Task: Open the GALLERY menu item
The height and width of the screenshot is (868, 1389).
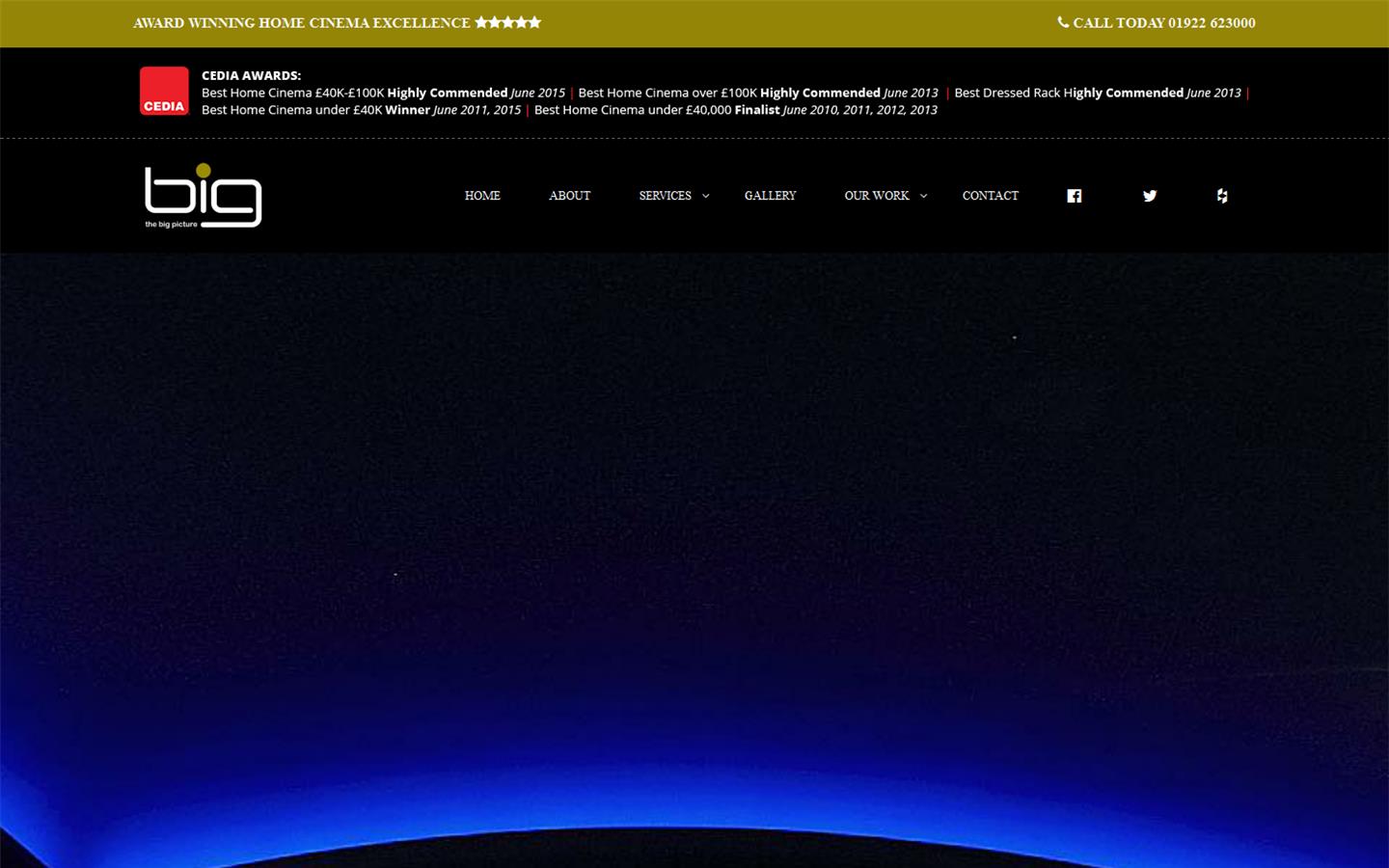Action: coord(770,196)
